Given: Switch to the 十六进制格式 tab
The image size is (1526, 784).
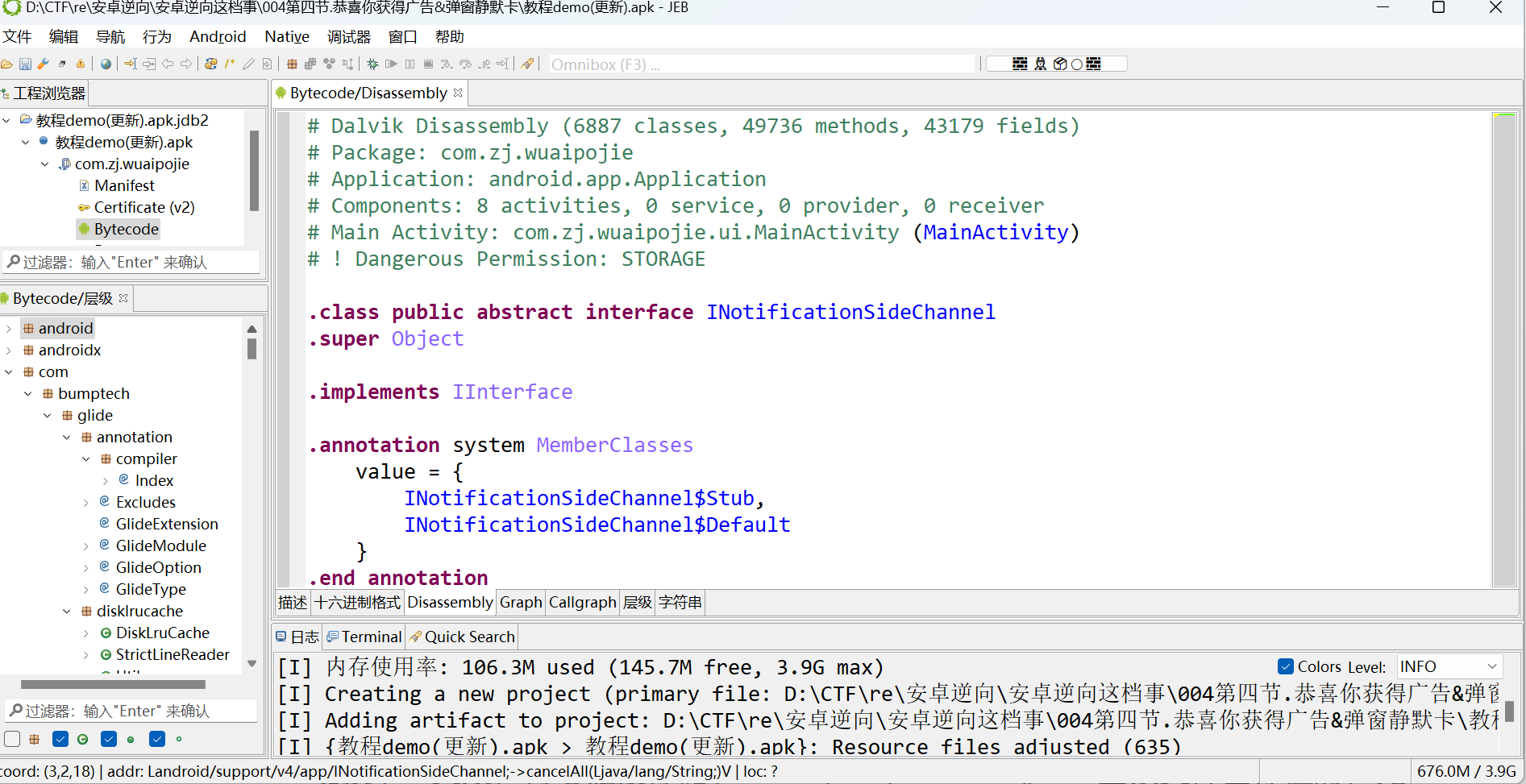Looking at the screenshot, I should [x=357, y=602].
